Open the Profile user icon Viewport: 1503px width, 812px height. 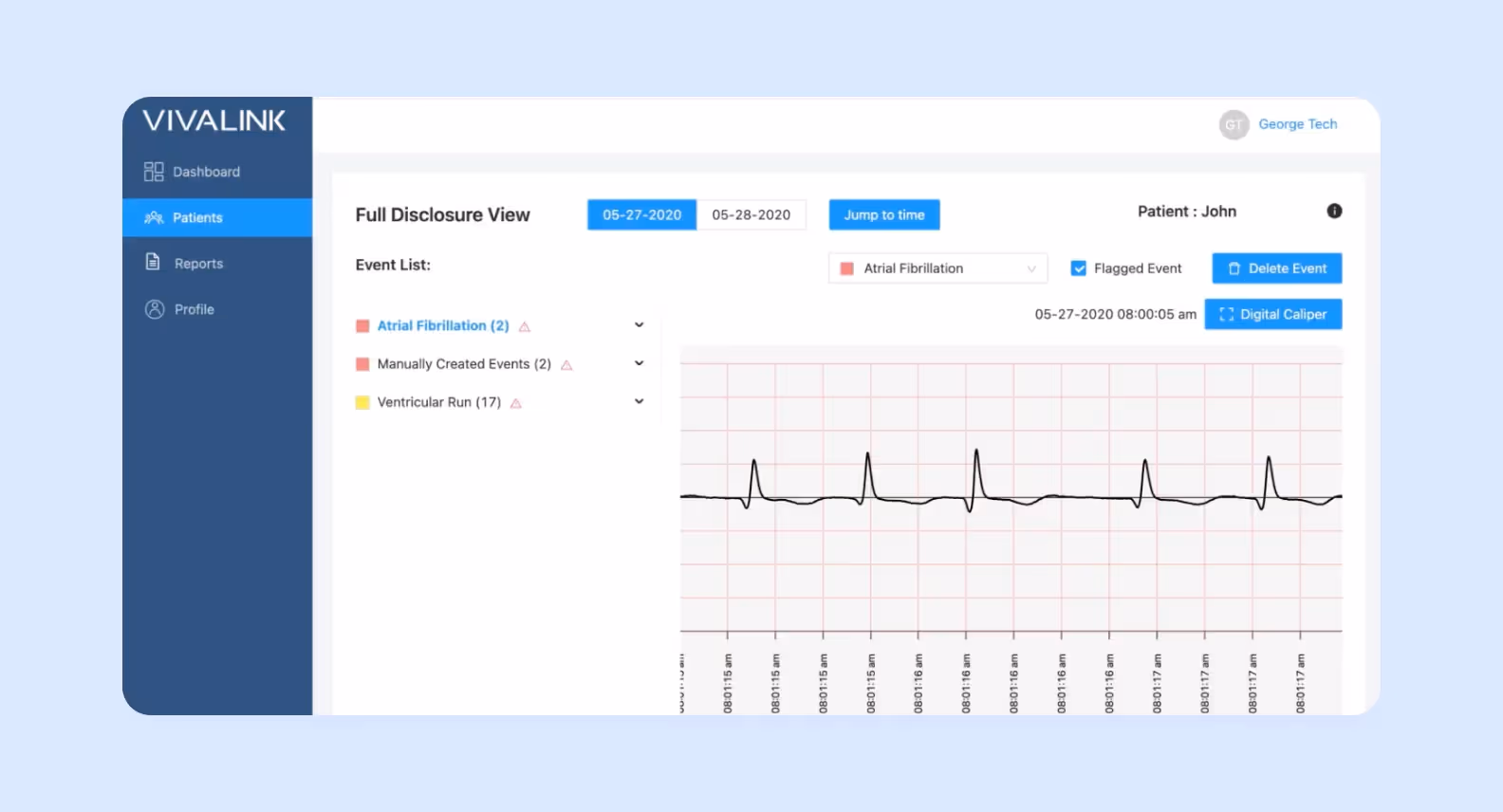click(x=155, y=309)
